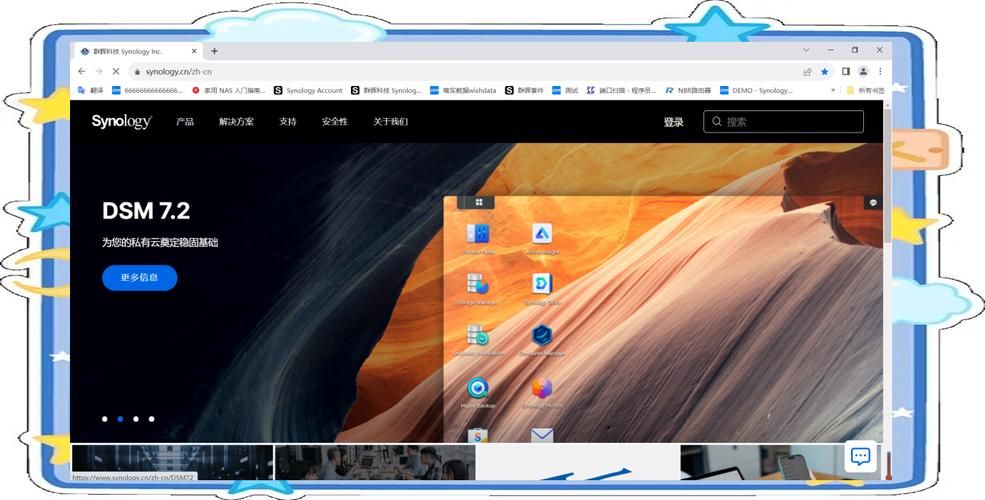Open the 群晖科技 Synolog... bookmark
This screenshot has width=985, height=500.
click(x=386, y=90)
